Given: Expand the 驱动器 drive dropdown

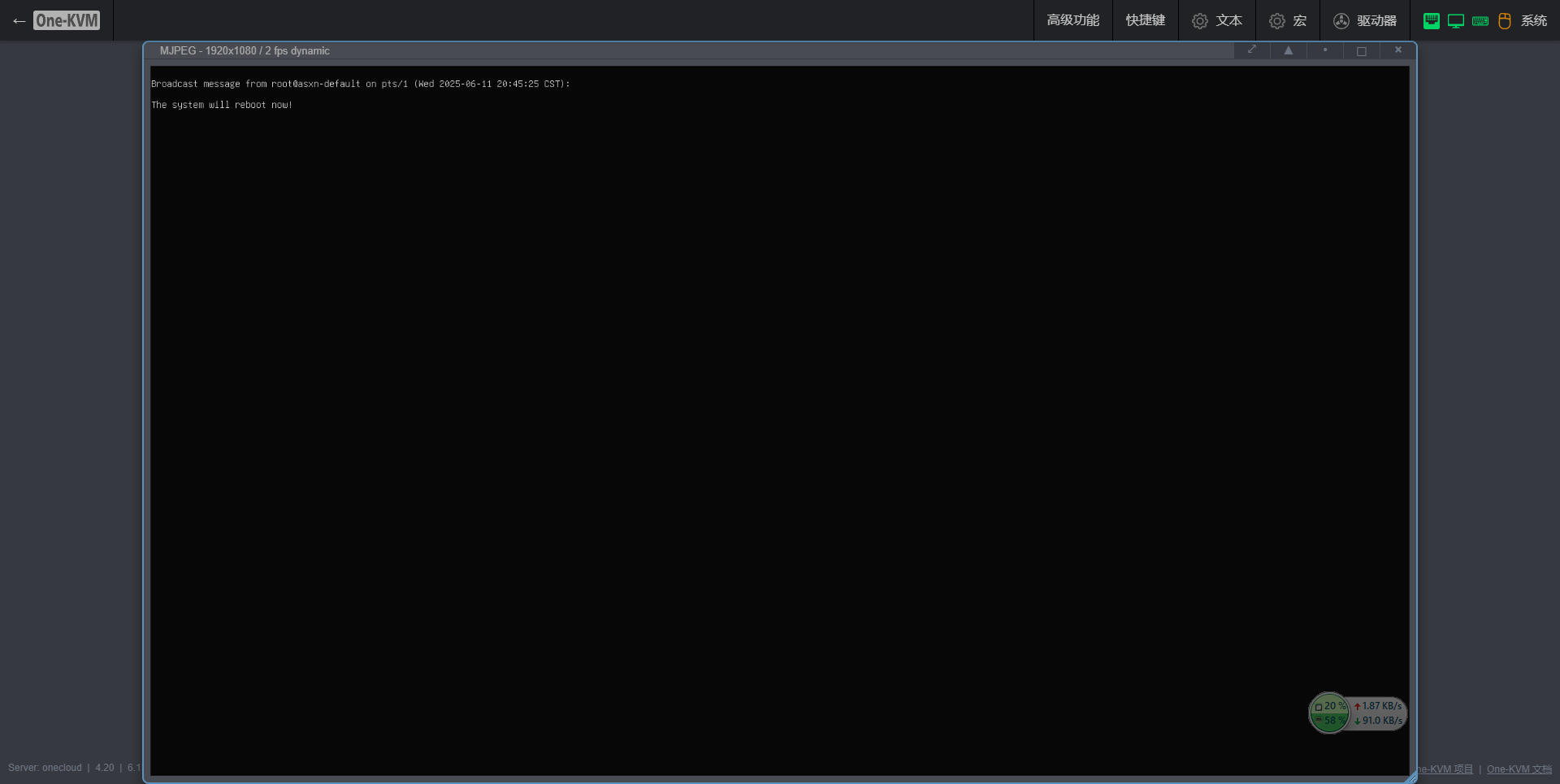Looking at the screenshot, I should point(1365,20).
